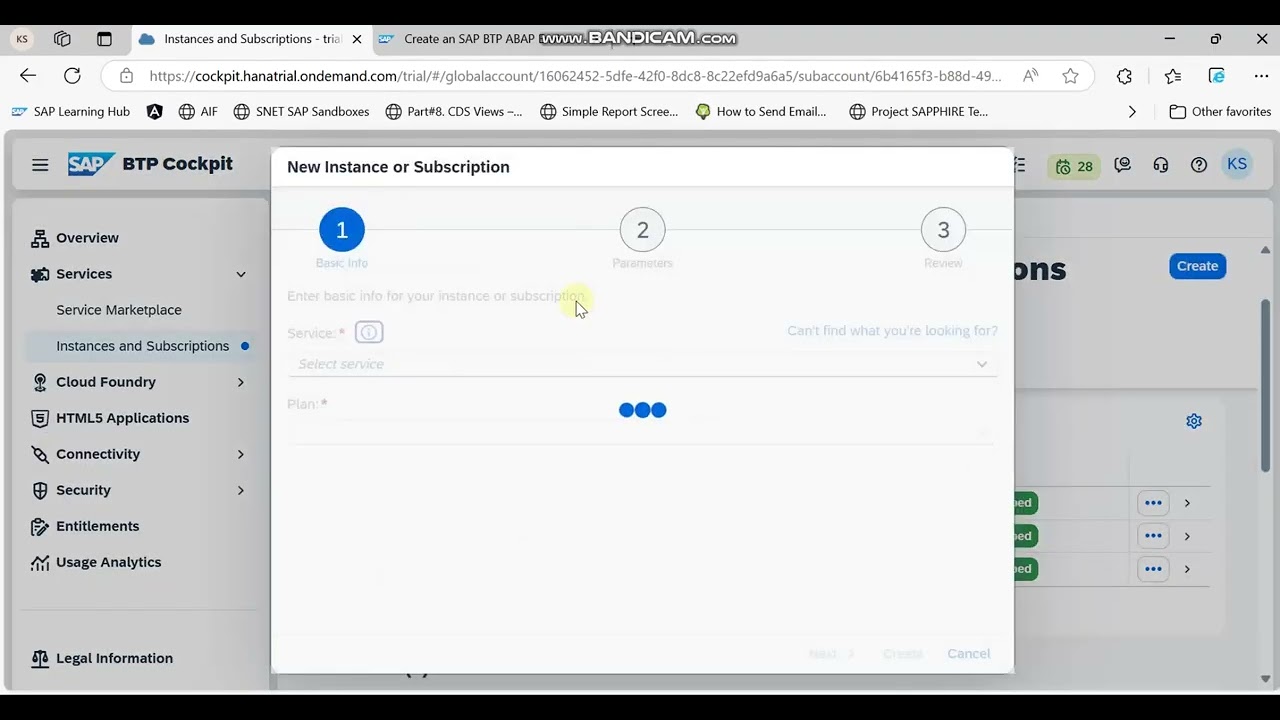Open the feedback chat icon in the header
Image resolution: width=1280 pixels, height=720 pixels.
pos(1123,165)
